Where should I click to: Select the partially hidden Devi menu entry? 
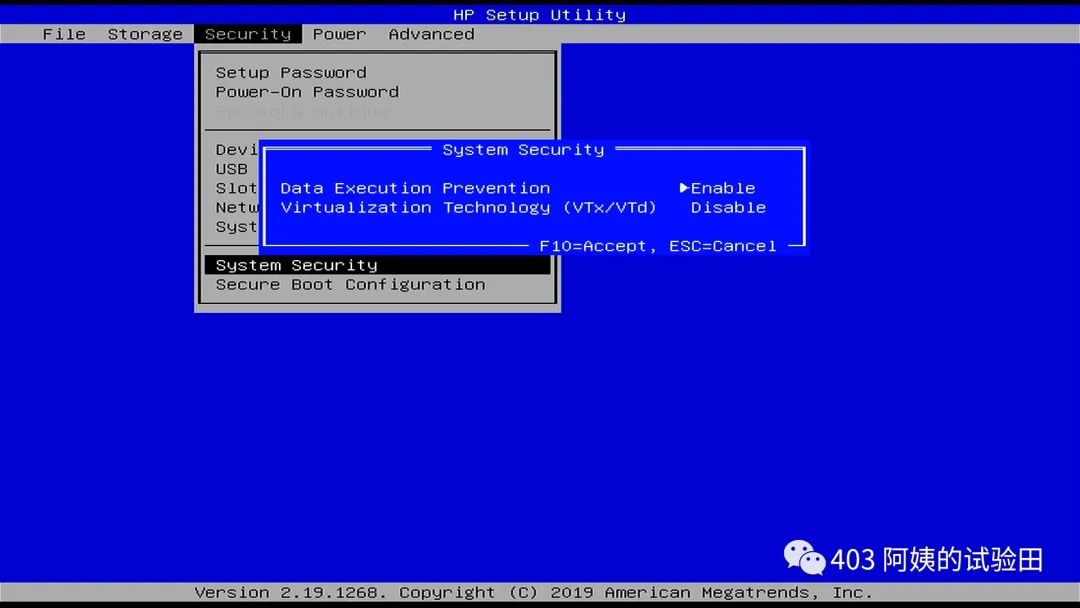pos(236,149)
